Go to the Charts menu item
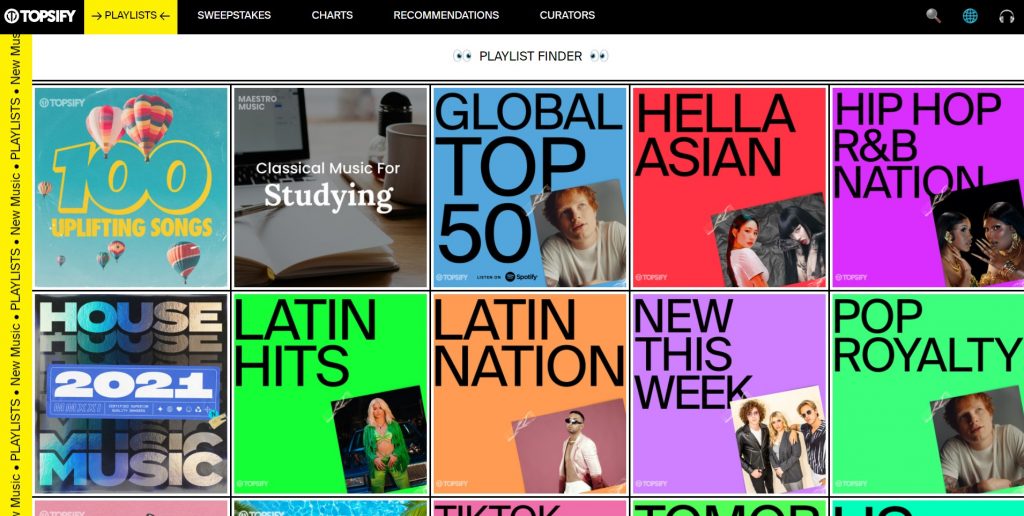 332,15
